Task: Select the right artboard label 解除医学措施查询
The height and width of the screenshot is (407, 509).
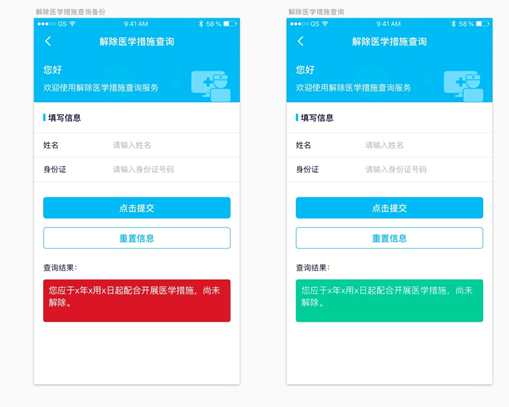Action: 316,12
